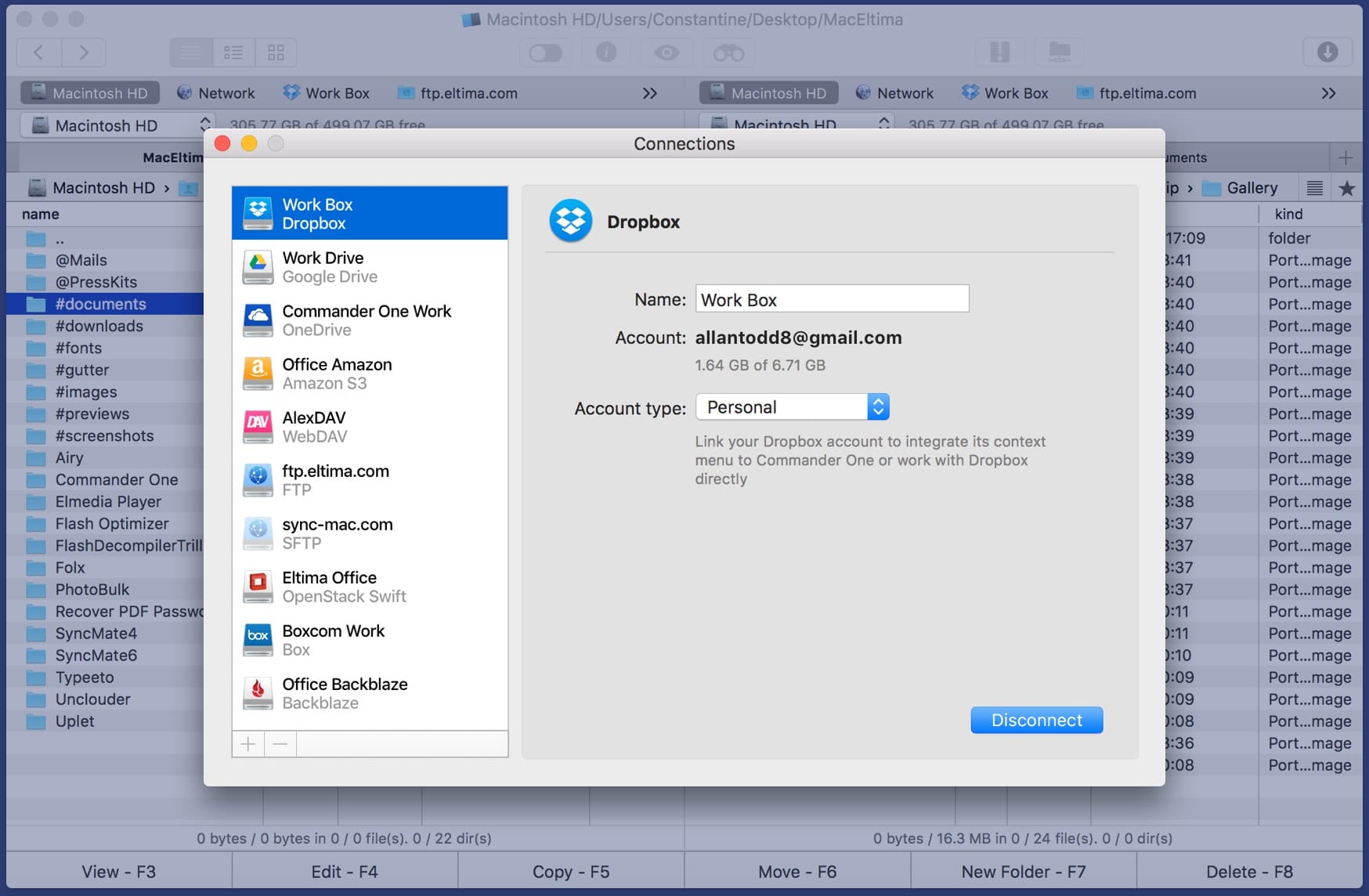Select the #documents folder row
The height and width of the screenshot is (896, 1369).
coord(105,304)
